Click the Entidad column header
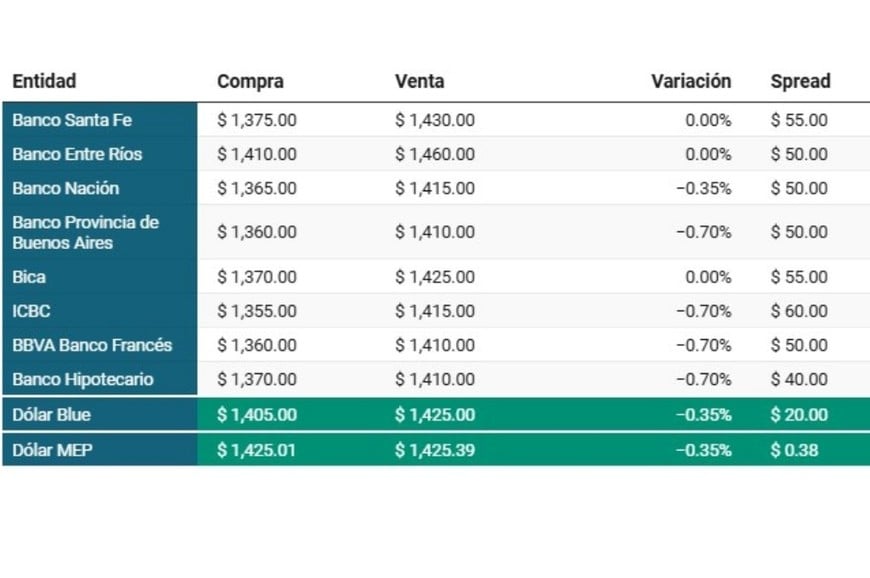Viewport: 870px width, 578px height. [44, 81]
